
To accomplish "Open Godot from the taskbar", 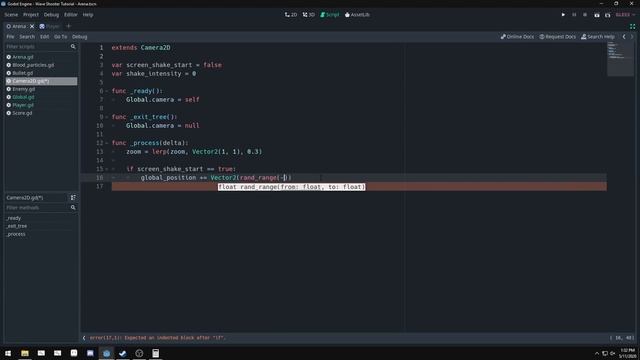I will click(107, 353).
